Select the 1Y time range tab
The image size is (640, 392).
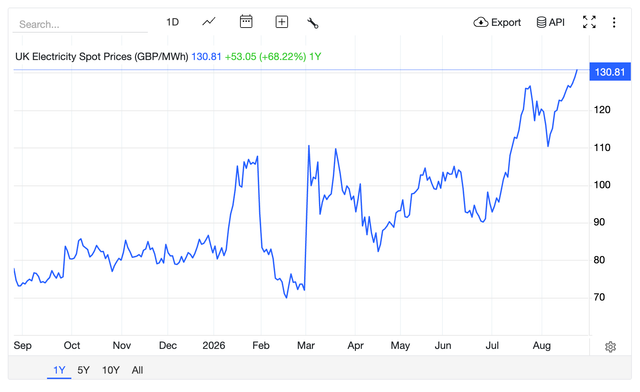[59, 370]
